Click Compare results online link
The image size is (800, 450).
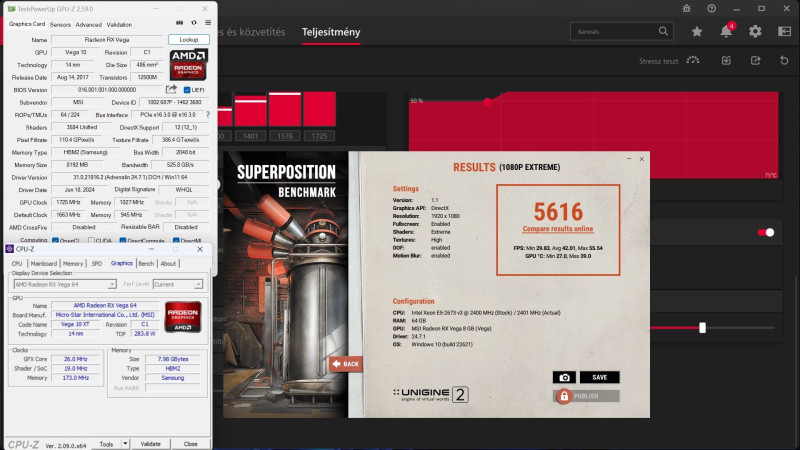point(558,229)
